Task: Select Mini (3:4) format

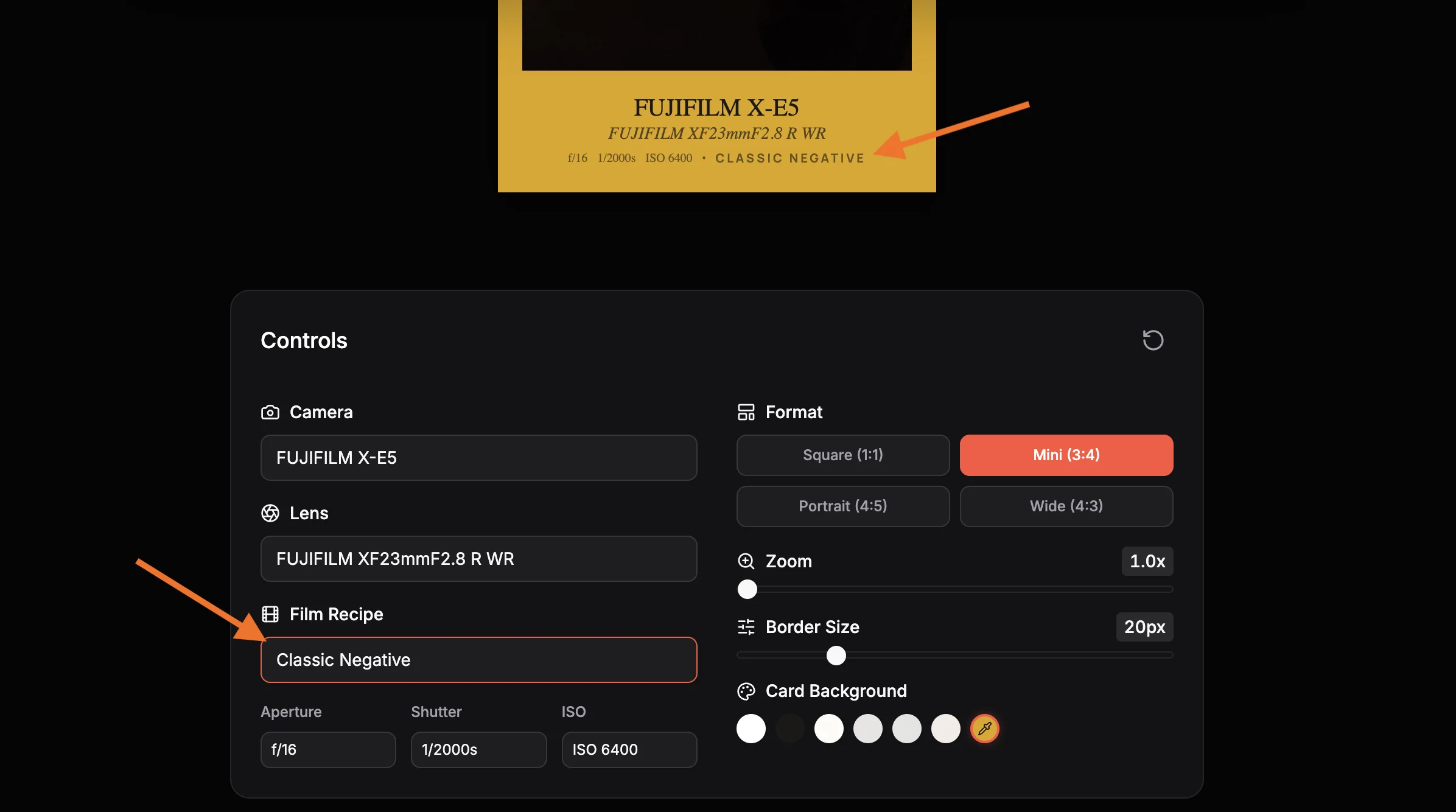Action: 1066,455
